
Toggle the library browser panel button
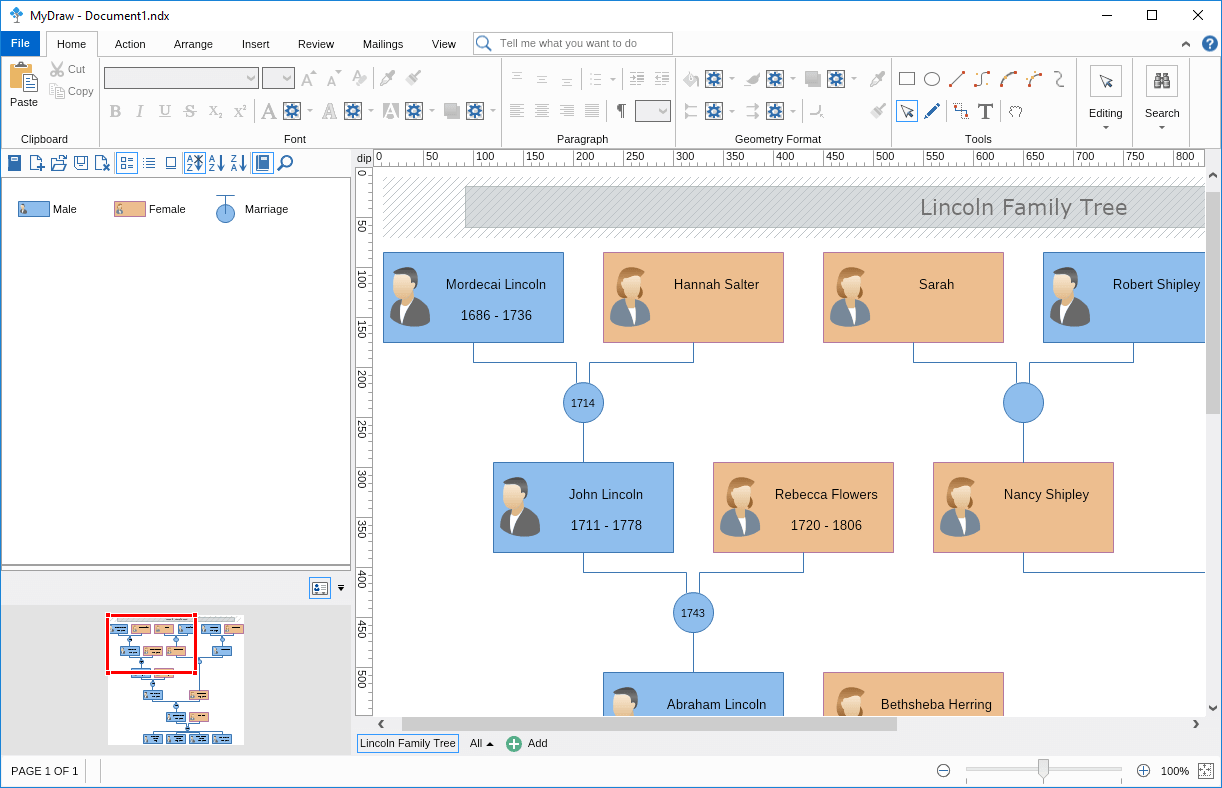pyautogui.click(x=262, y=163)
